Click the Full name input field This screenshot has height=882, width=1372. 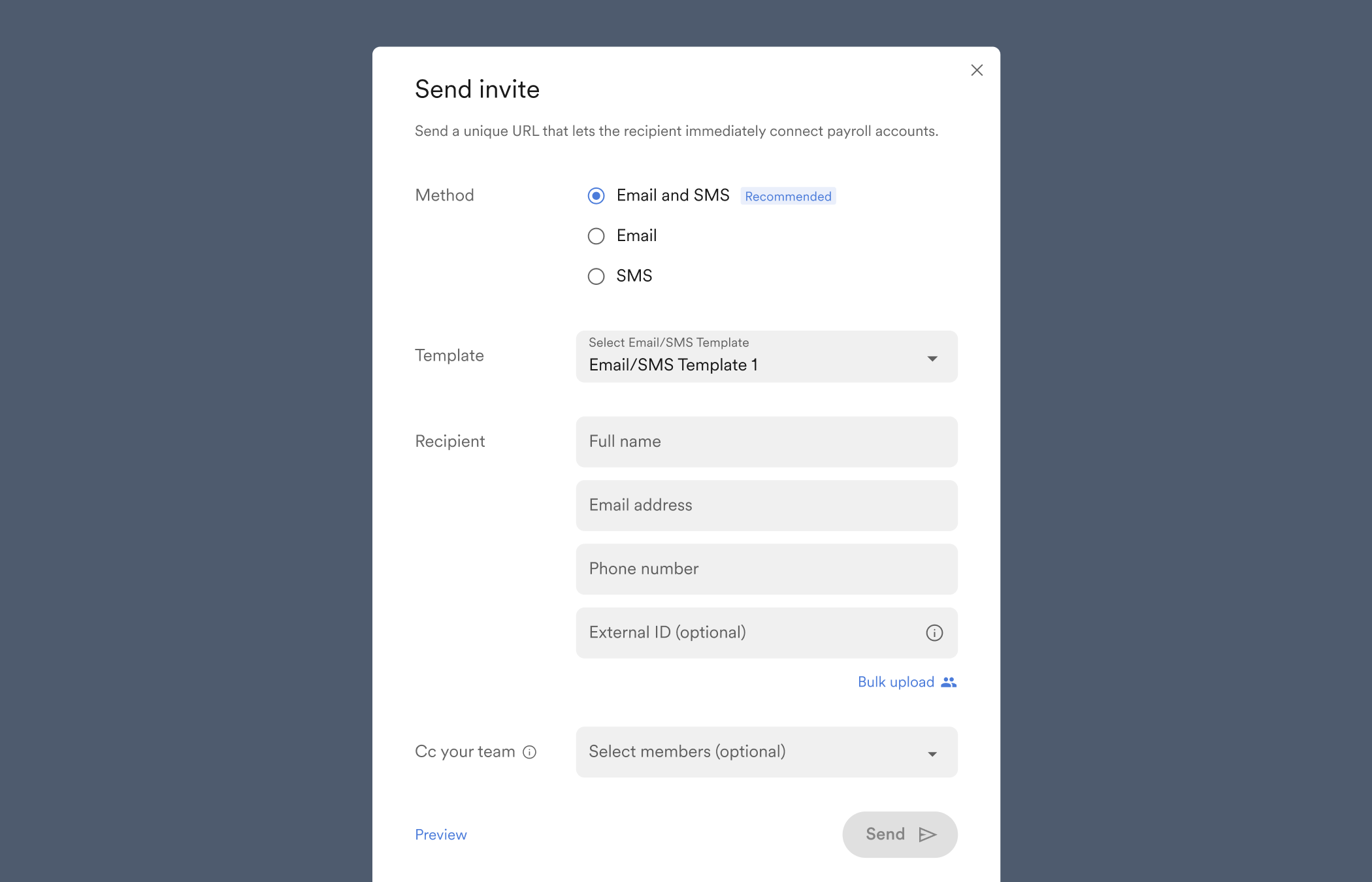(x=766, y=442)
